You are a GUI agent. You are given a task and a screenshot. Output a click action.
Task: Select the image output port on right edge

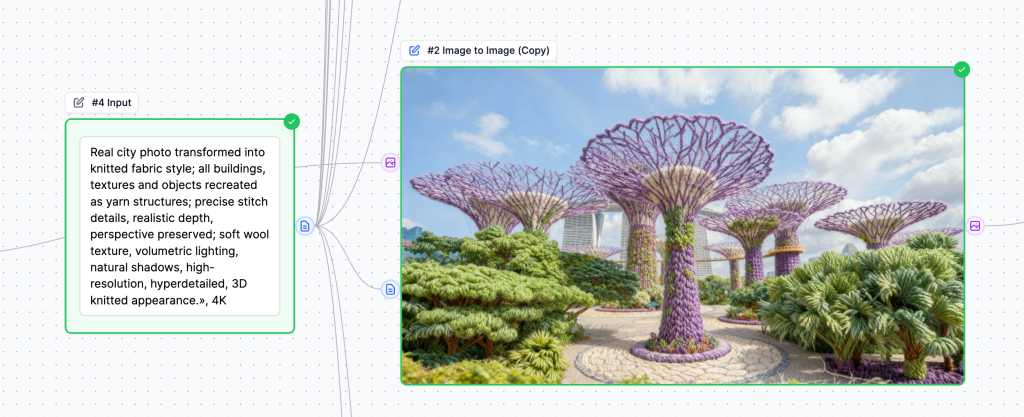coord(975,226)
